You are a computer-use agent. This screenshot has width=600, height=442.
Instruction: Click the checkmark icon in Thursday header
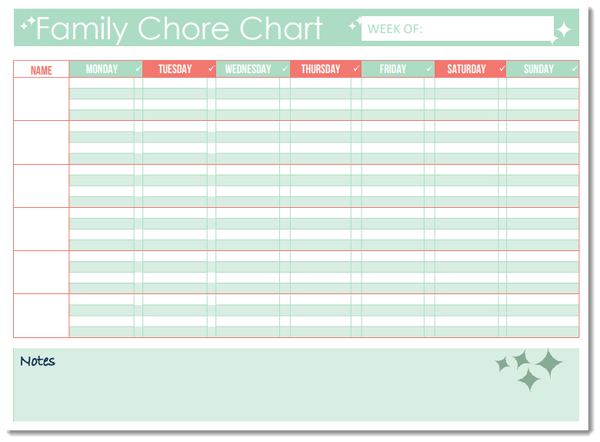pyautogui.click(x=356, y=70)
